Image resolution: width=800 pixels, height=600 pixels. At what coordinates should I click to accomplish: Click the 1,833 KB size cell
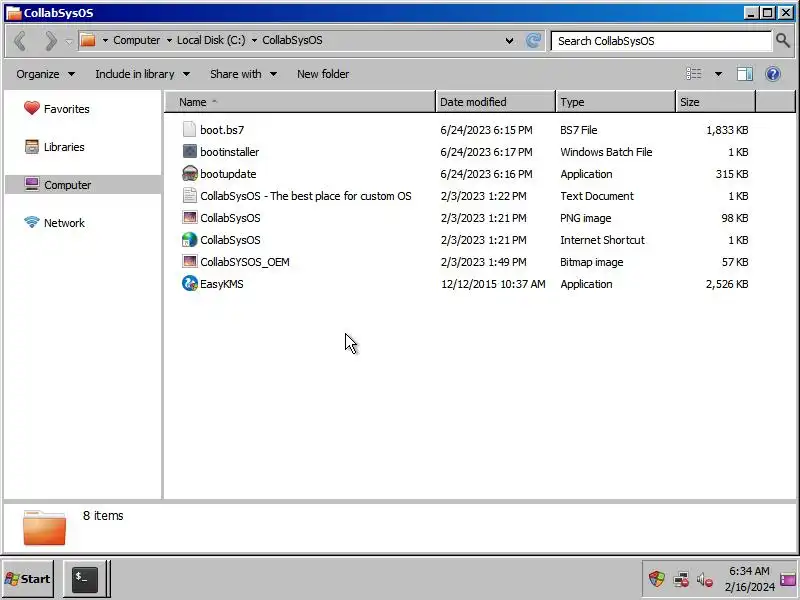coord(727,130)
